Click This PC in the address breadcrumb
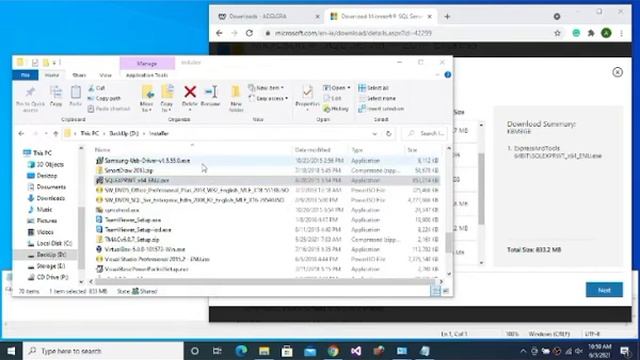This screenshot has width=640, height=360. pos(89,133)
